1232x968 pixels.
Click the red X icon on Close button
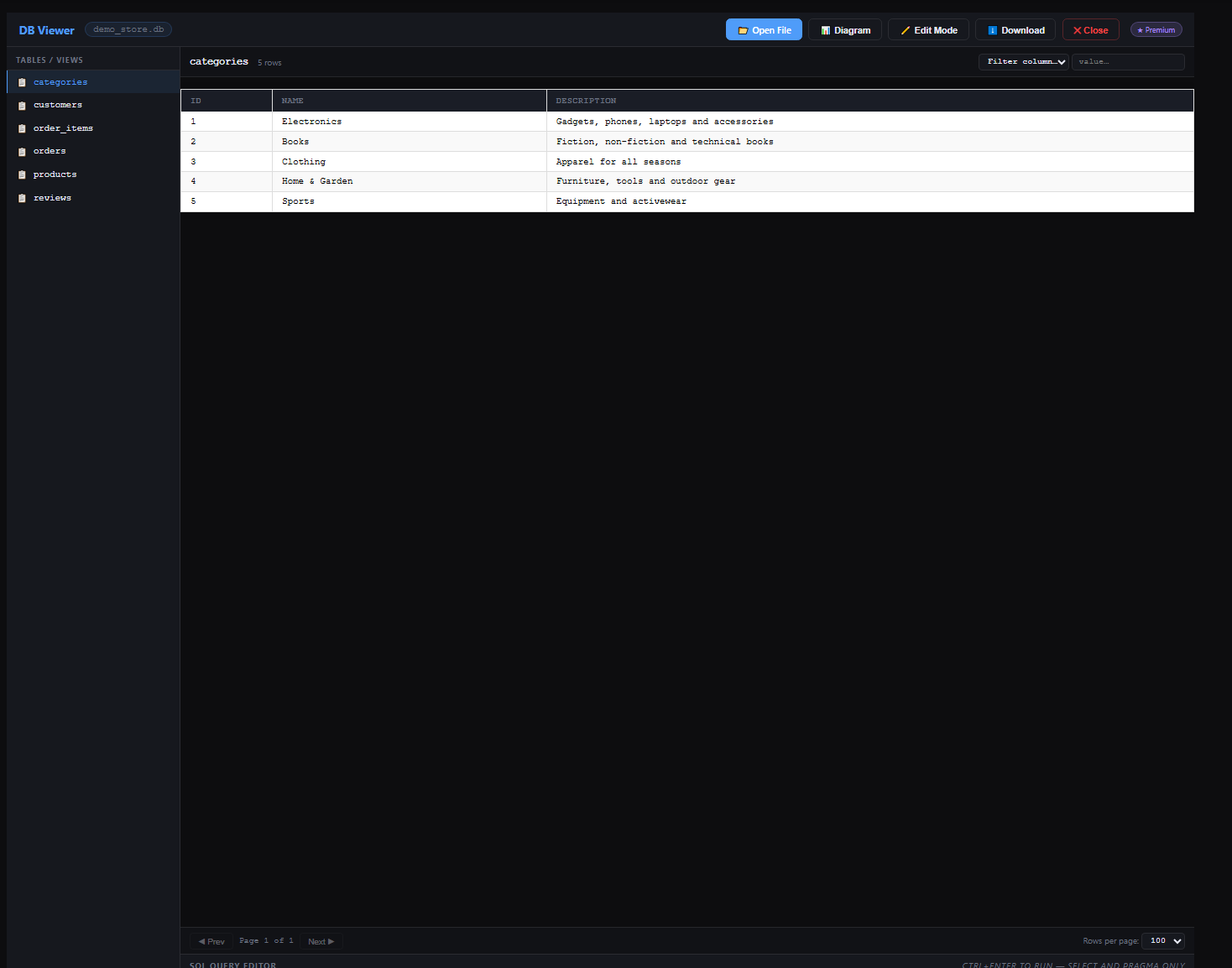pyautogui.click(x=1078, y=29)
